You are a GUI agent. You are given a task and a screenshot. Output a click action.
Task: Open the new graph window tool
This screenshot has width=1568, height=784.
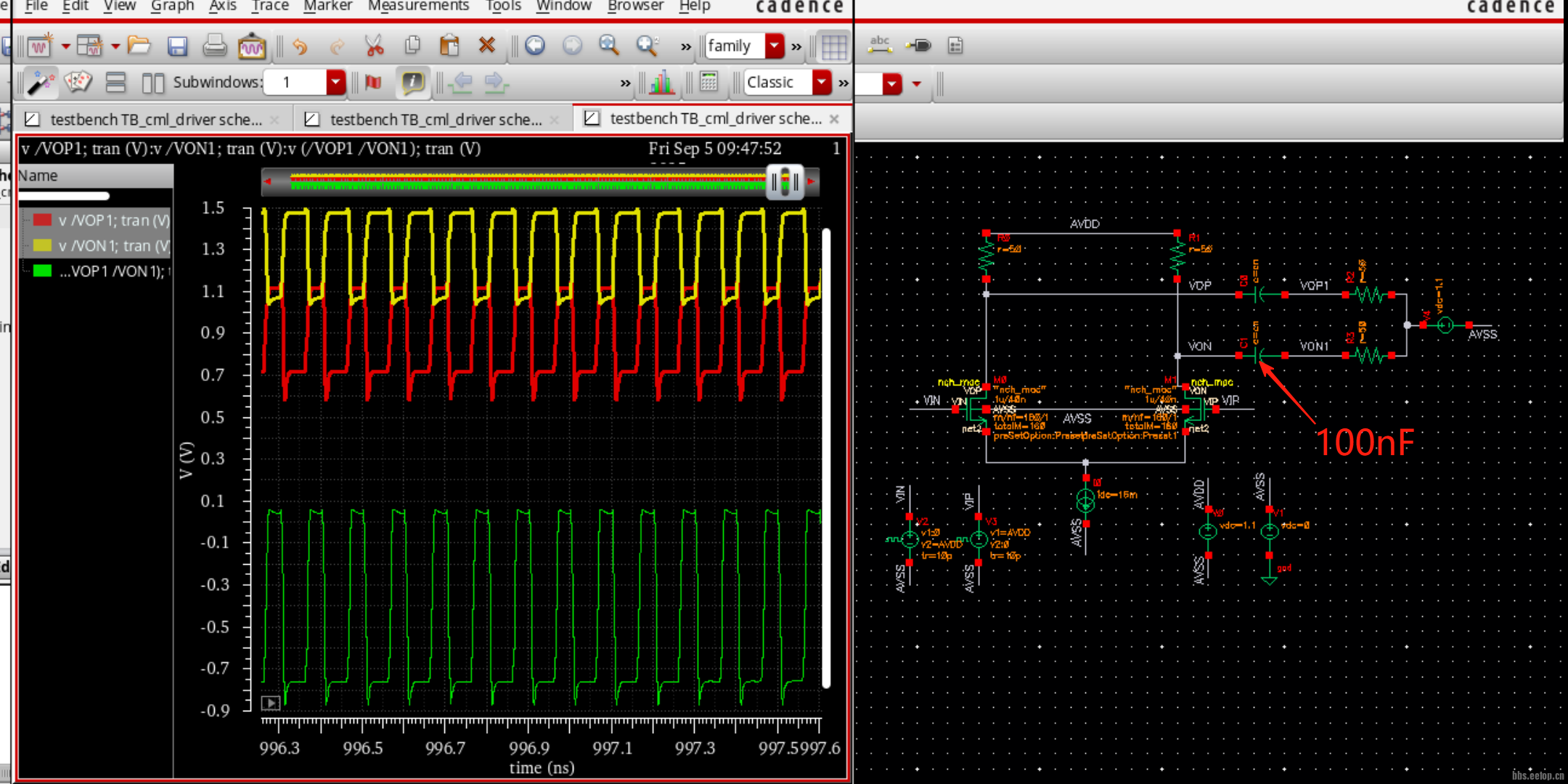tap(40, 46)
